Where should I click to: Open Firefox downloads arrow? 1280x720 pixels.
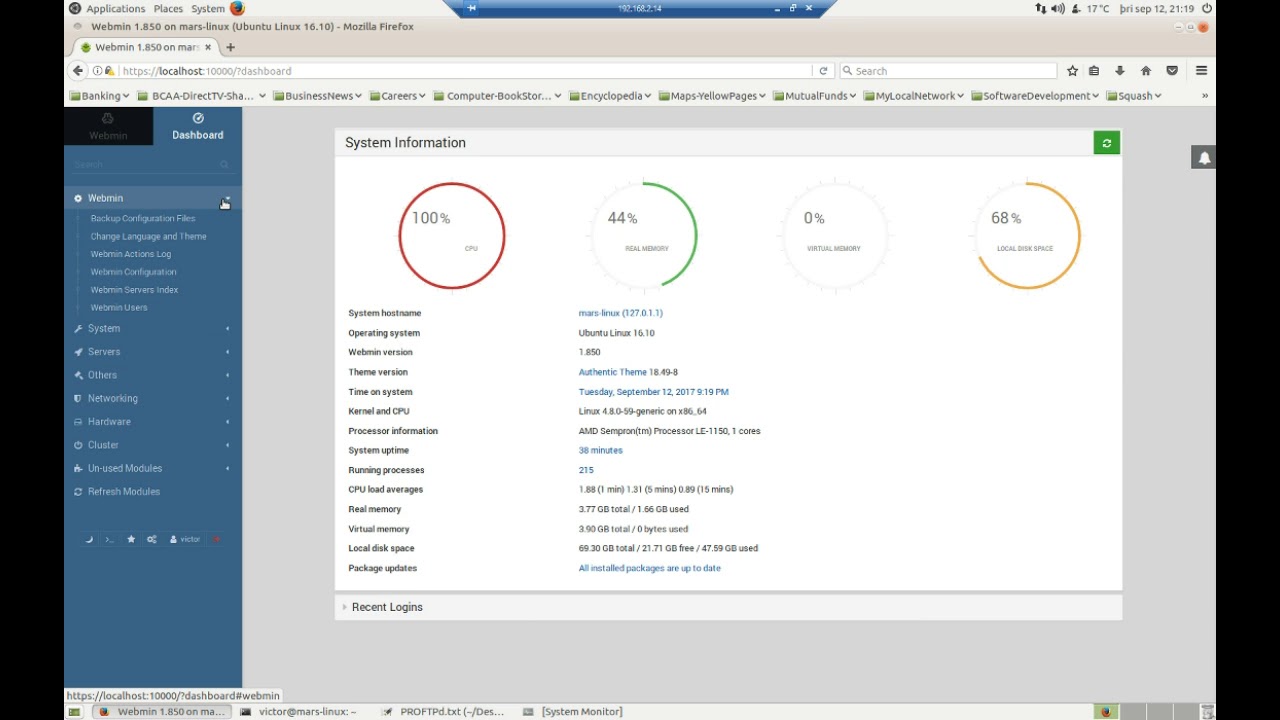pyautogui.click(x=1119, y=71)
